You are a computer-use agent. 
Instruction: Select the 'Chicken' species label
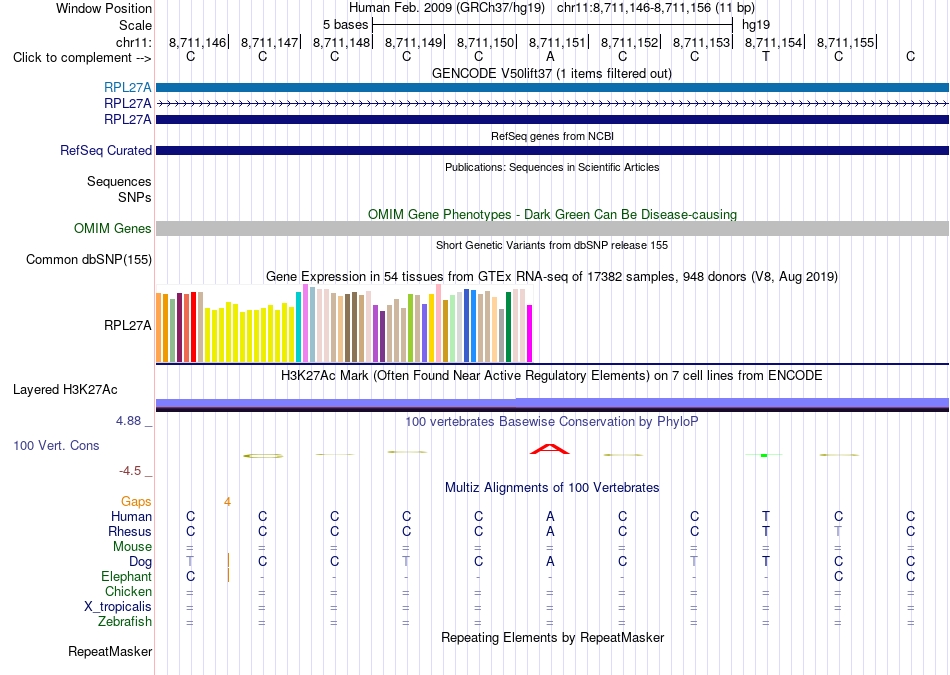[x=128, y=591]
